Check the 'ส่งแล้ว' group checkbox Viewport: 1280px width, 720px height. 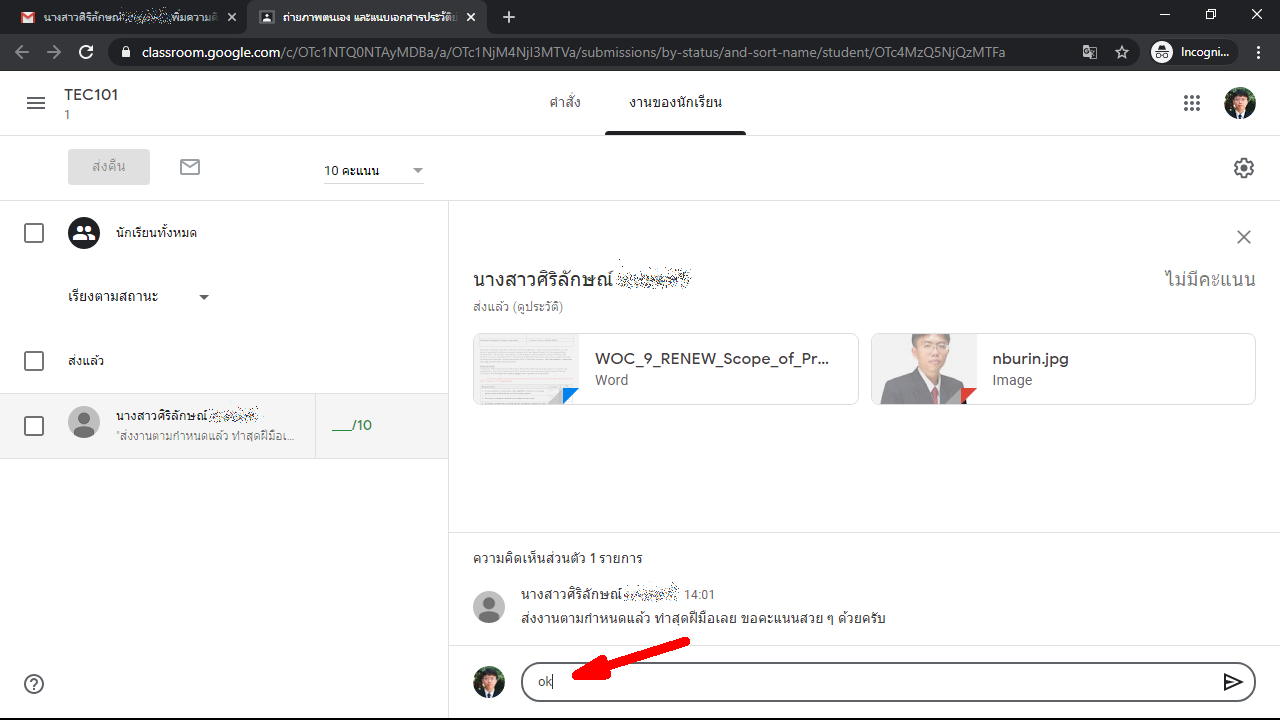[x=34, y=361]
